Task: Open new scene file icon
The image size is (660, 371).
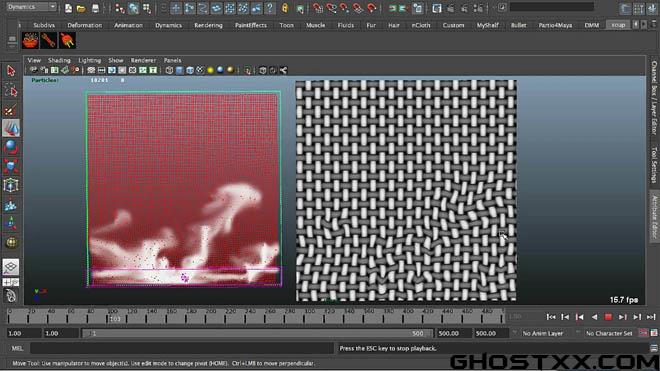Action: click(68, 8)
